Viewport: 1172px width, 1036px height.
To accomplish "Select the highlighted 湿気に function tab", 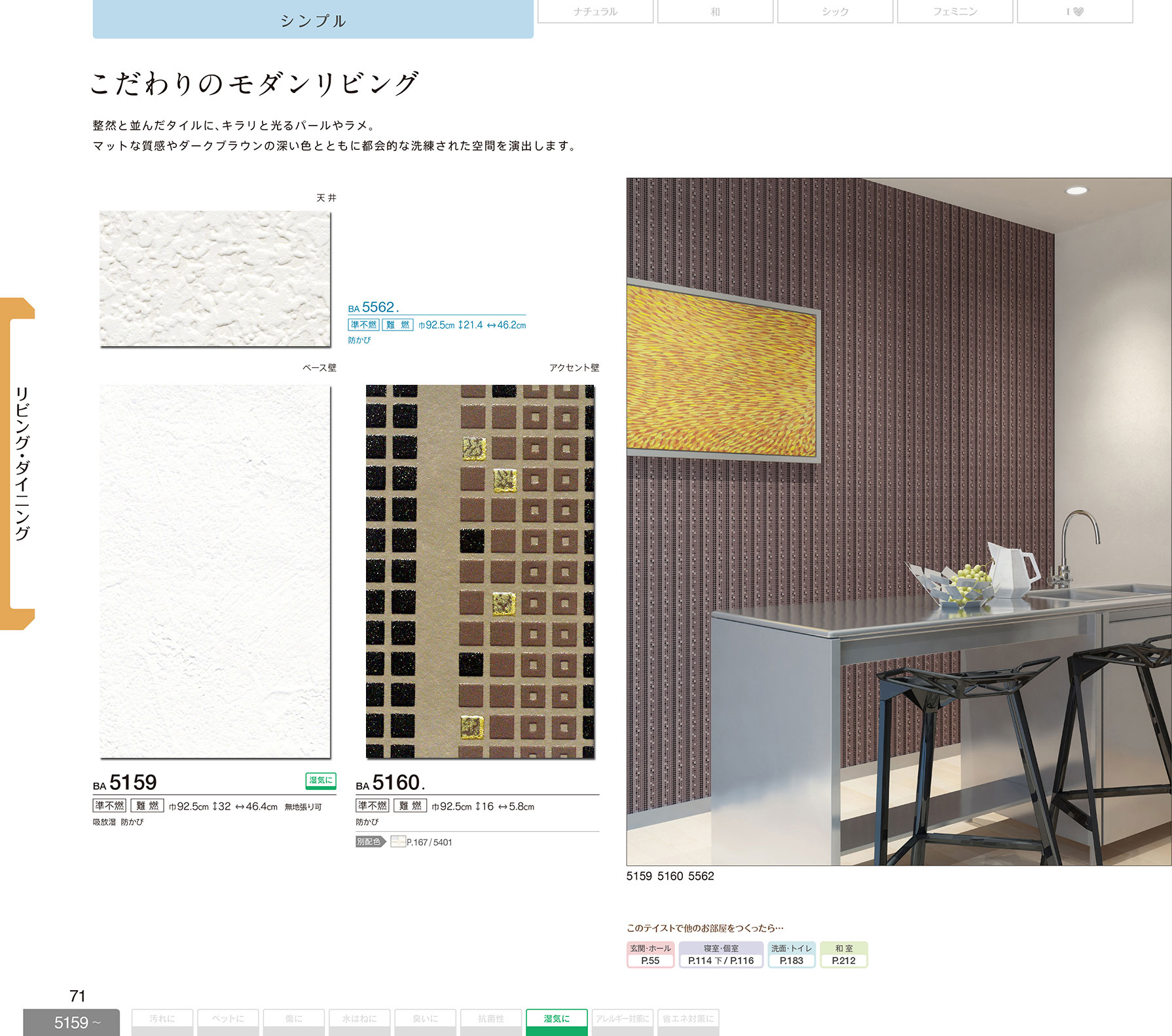I will 557,1020.
